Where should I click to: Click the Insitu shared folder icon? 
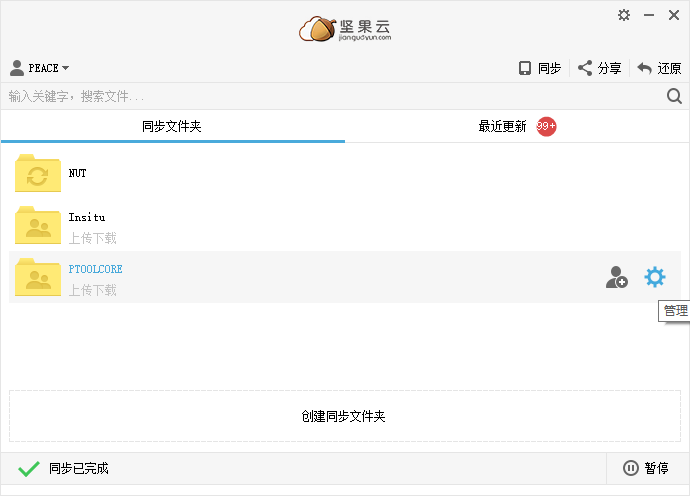[38, 226]
